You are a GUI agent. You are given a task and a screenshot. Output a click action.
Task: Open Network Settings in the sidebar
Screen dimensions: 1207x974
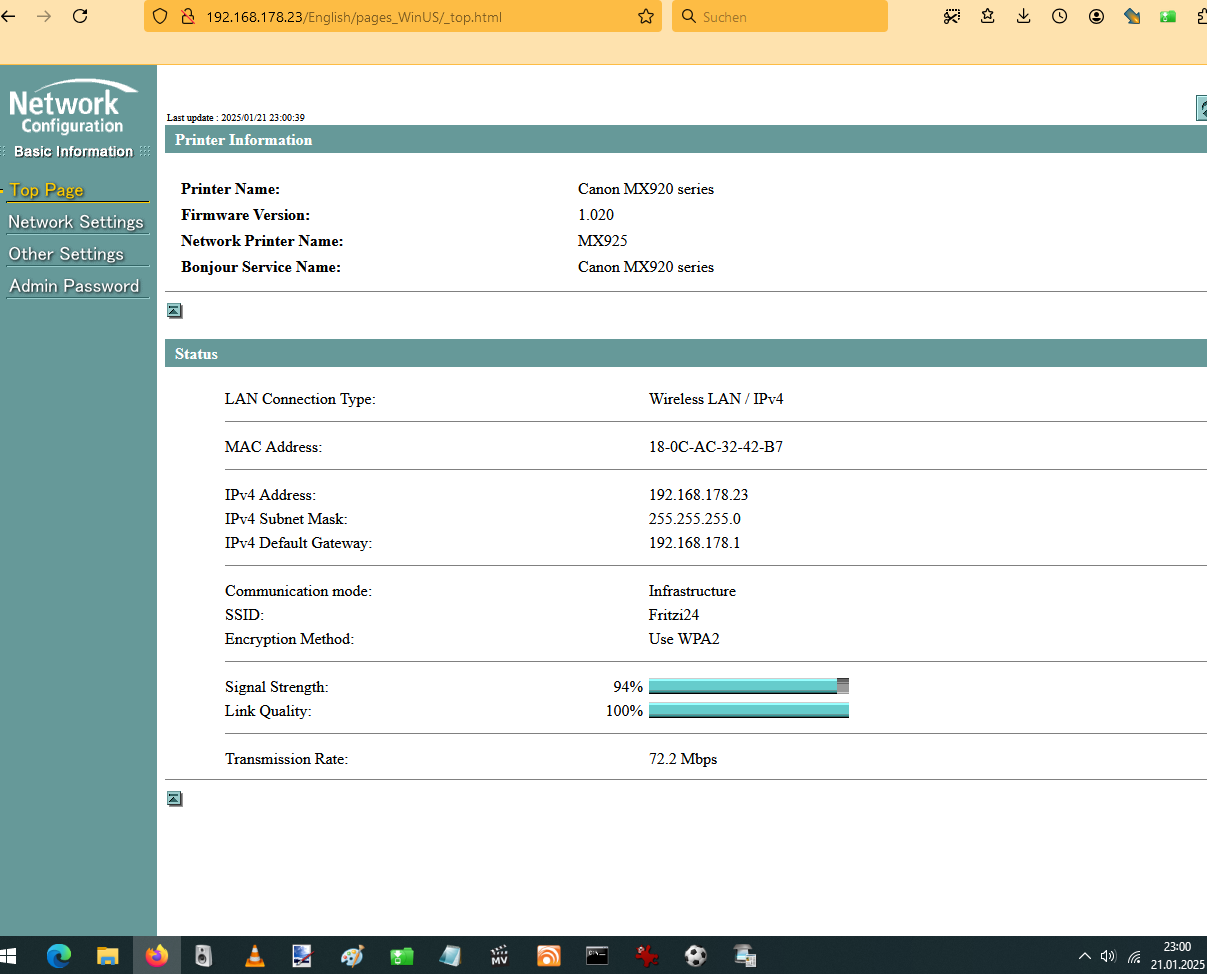[x=76, y=222]
